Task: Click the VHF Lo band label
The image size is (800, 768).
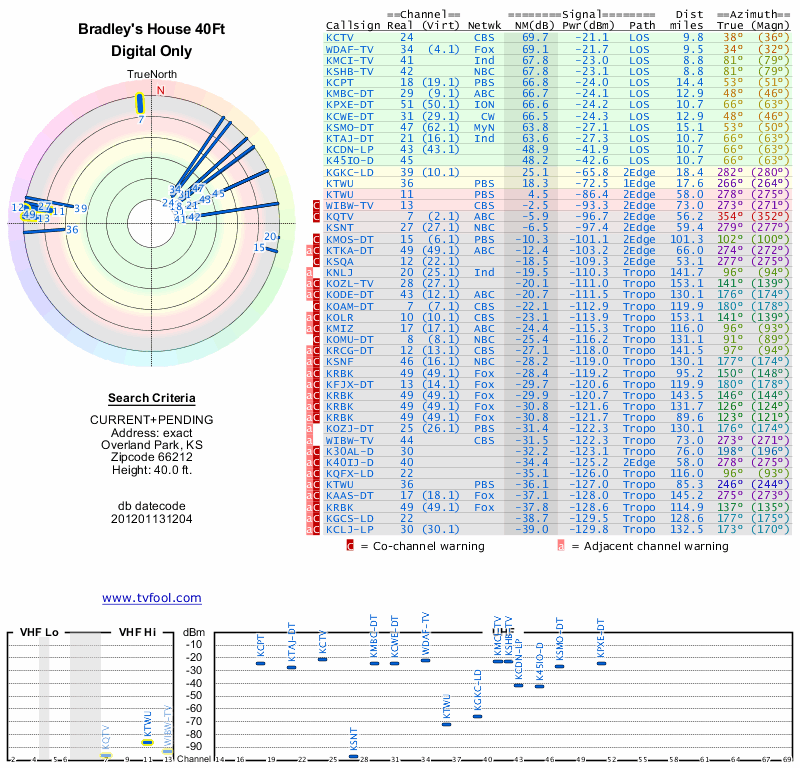Action: coord(39,632)
